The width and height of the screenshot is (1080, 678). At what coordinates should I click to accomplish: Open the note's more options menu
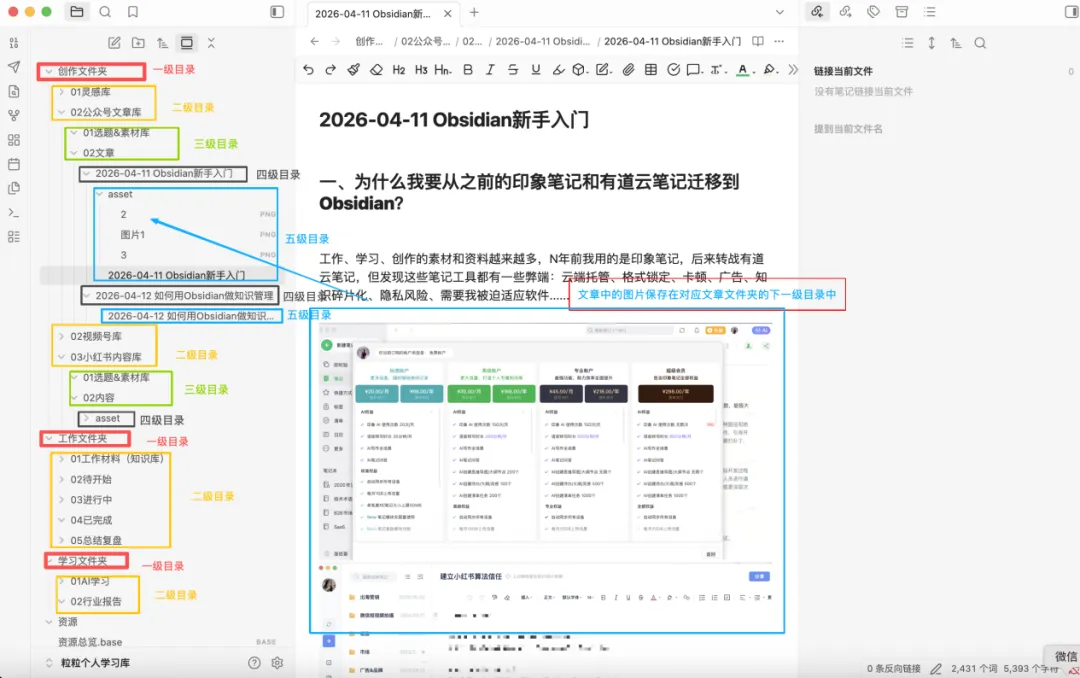pos(779,41)
